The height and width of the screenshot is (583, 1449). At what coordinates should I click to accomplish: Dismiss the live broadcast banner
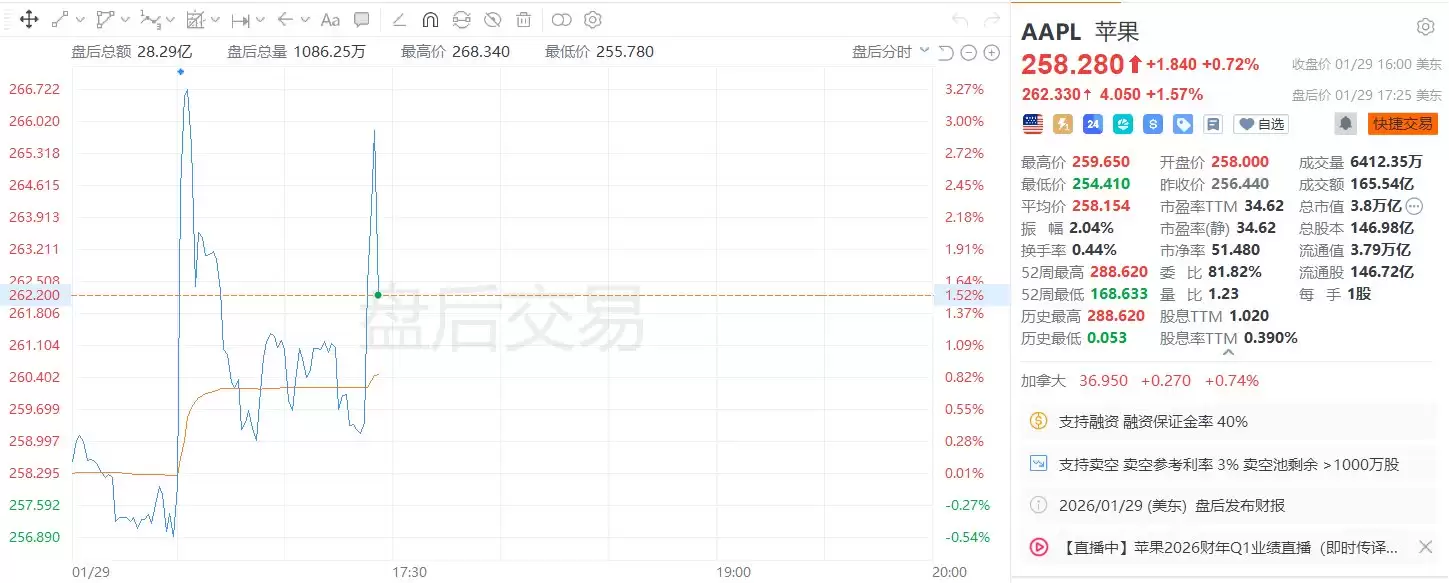(1425, 547)
